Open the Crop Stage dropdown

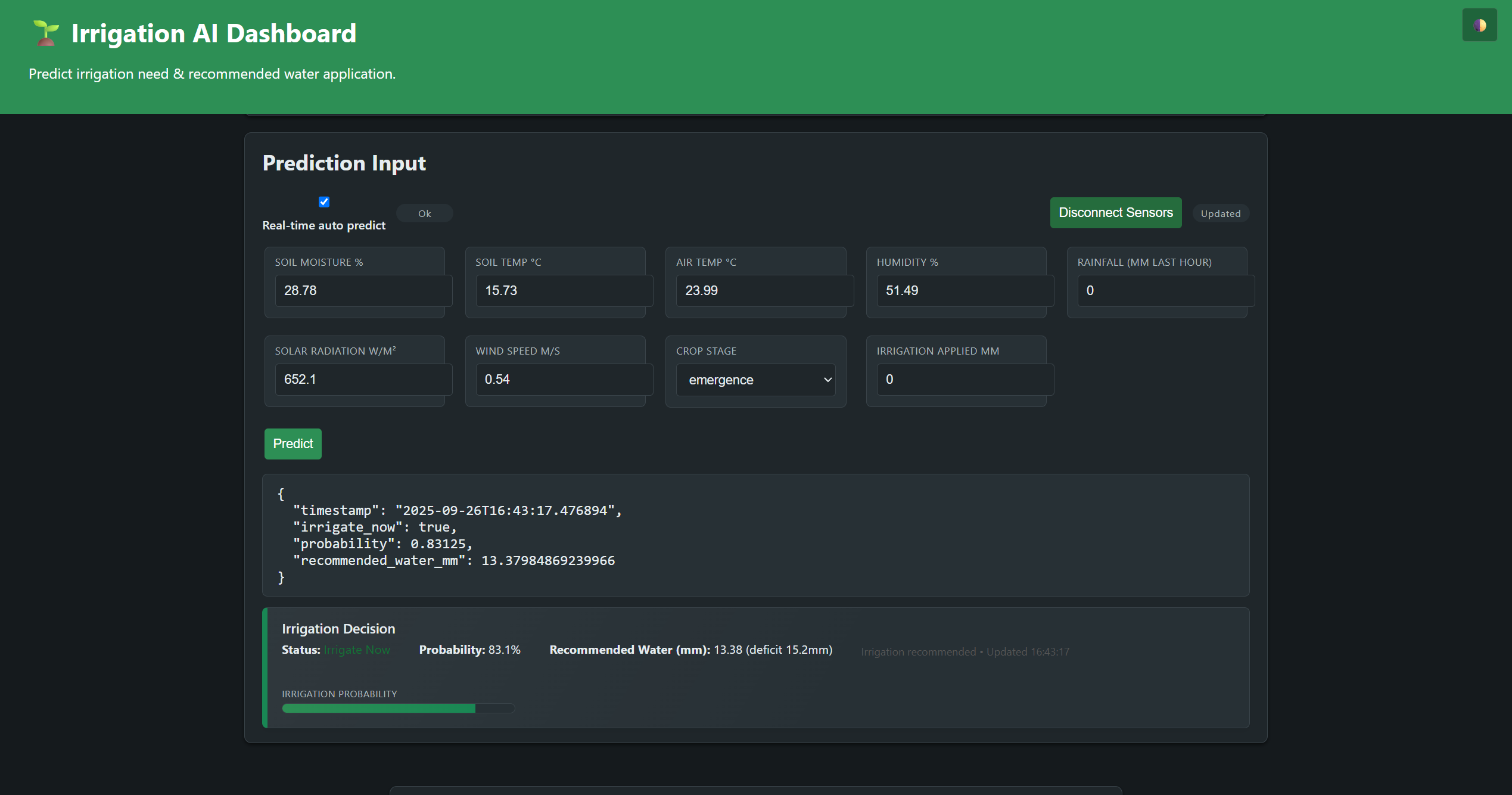click(755, 380)
